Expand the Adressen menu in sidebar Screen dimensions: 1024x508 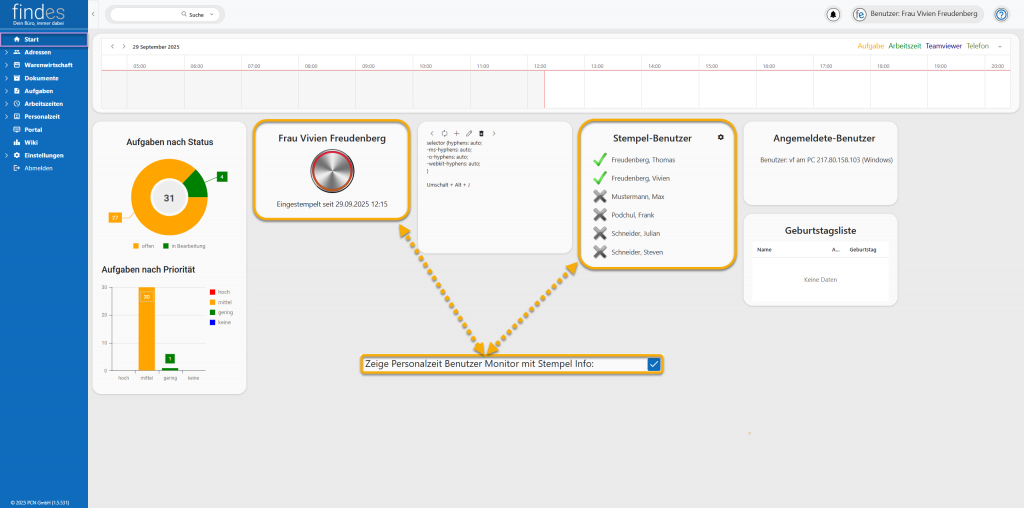click(37, 52)
